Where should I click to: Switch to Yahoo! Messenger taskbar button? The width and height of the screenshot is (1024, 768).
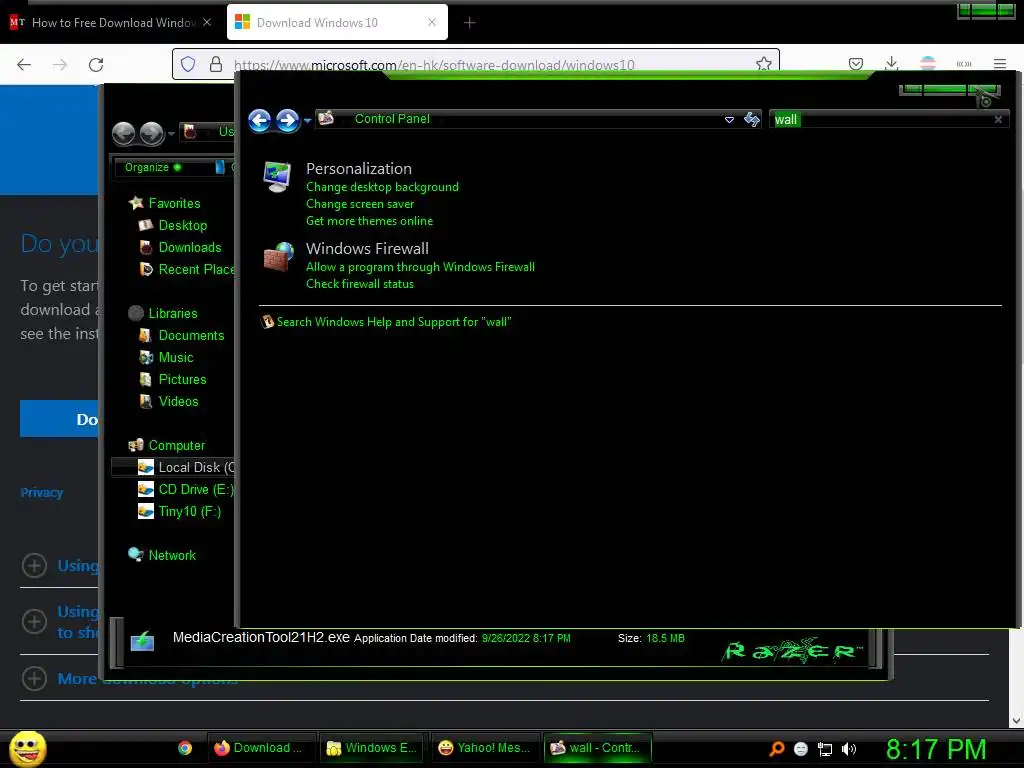coord(485,748)
